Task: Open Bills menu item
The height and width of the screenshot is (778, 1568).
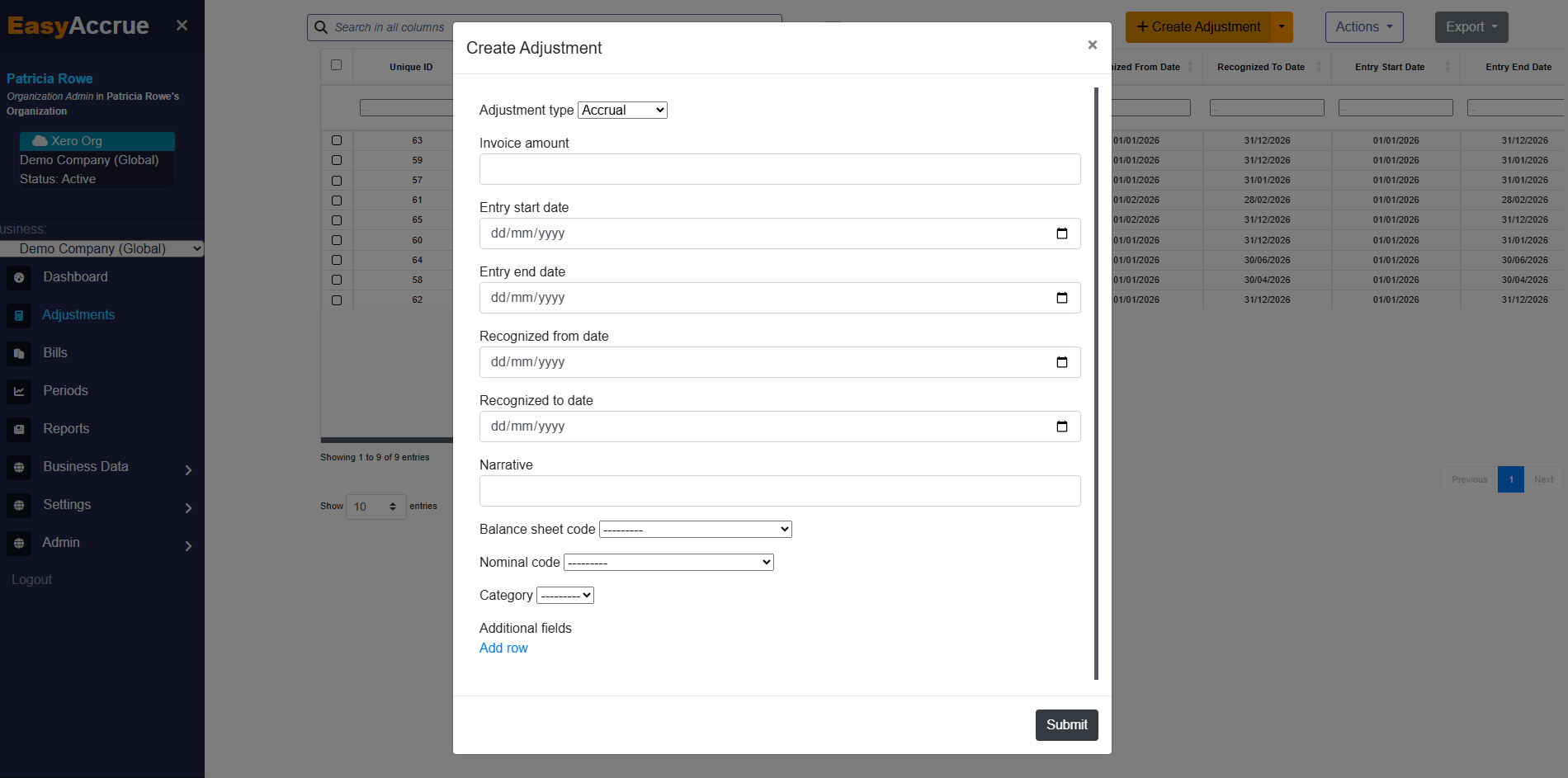Action: point(55,353)
